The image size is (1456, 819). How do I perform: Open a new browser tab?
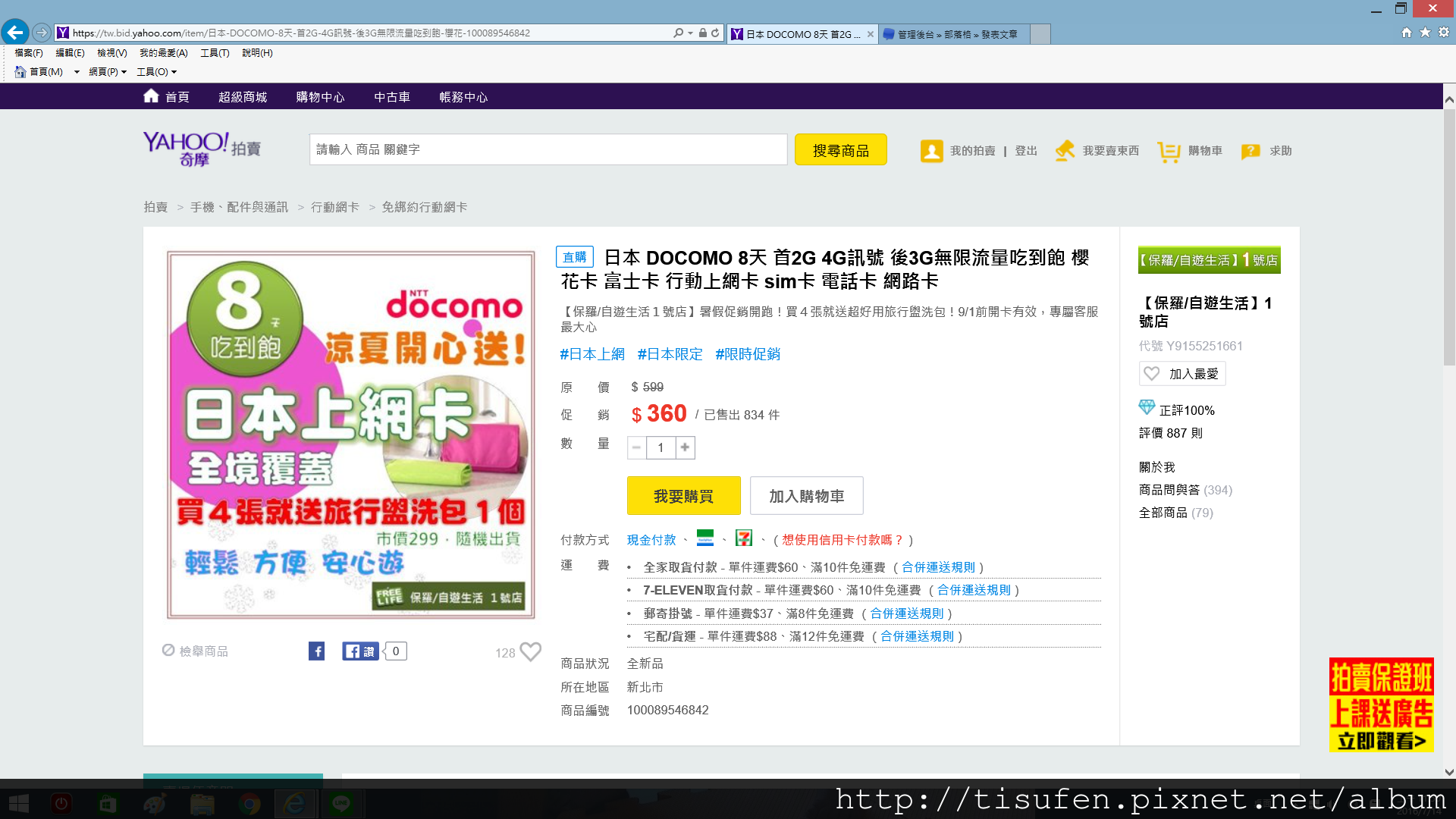1040,34
